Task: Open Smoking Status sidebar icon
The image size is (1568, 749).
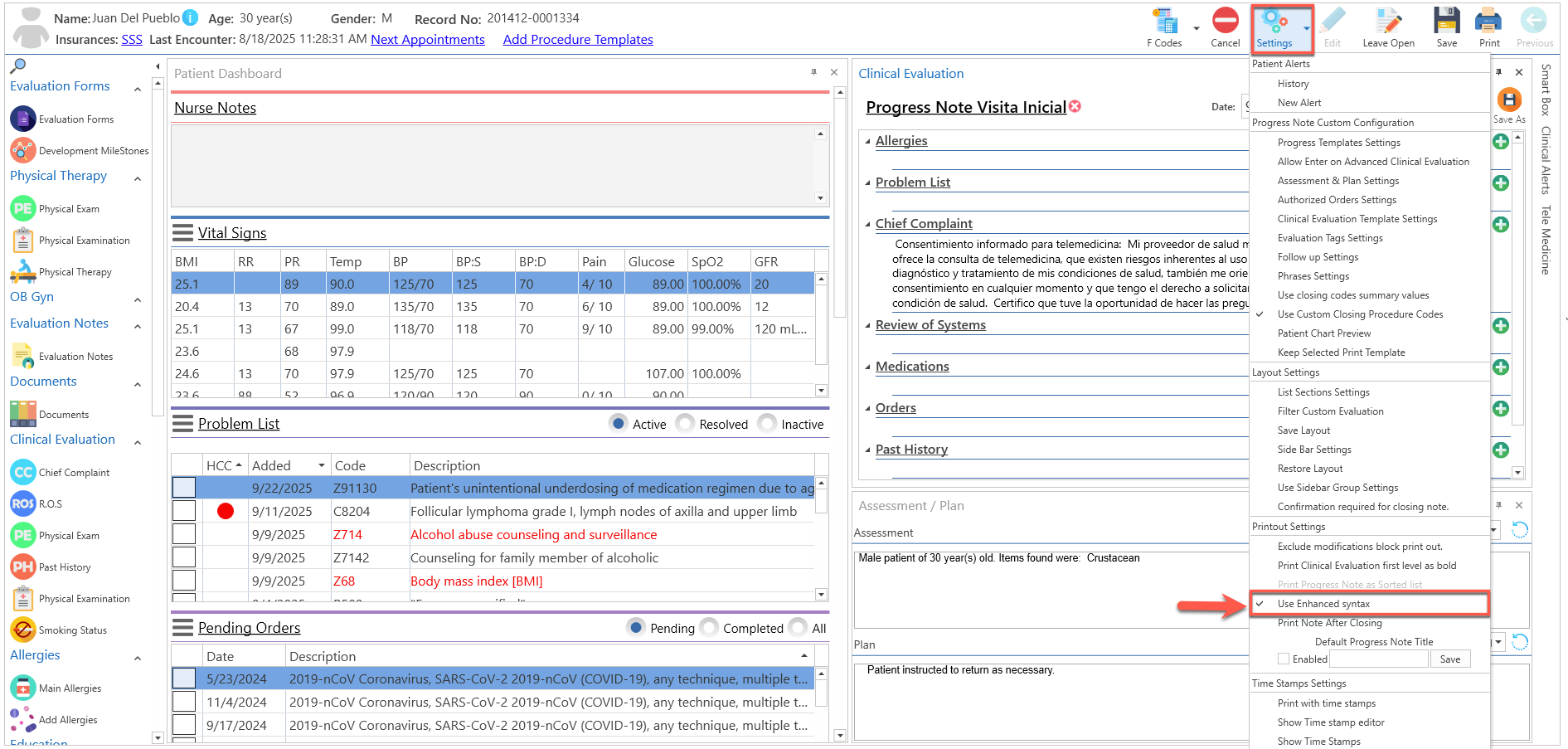Action: [x=23, y=630]
